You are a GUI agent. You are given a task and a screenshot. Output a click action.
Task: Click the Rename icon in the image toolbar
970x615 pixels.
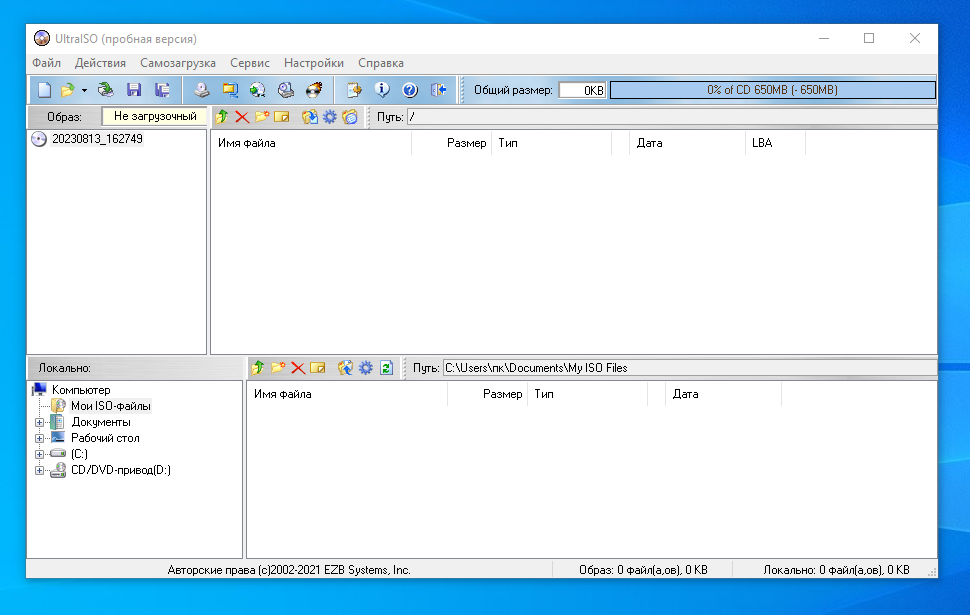pyautogui.click(x=281, y=116)
